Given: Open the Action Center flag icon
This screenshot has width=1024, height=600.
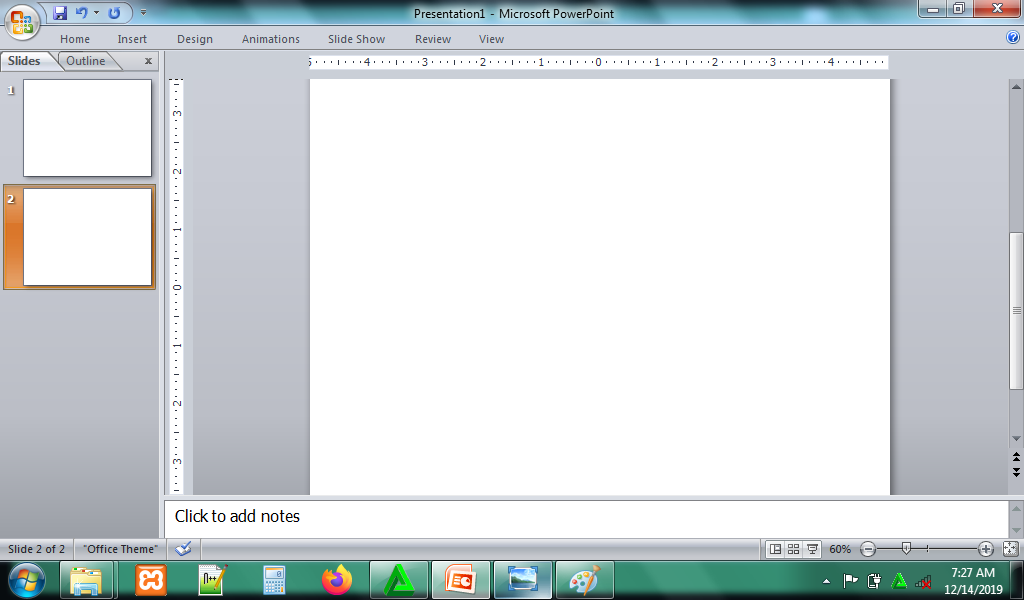Looking at the screenshot, I should click(x=850, y=580).
